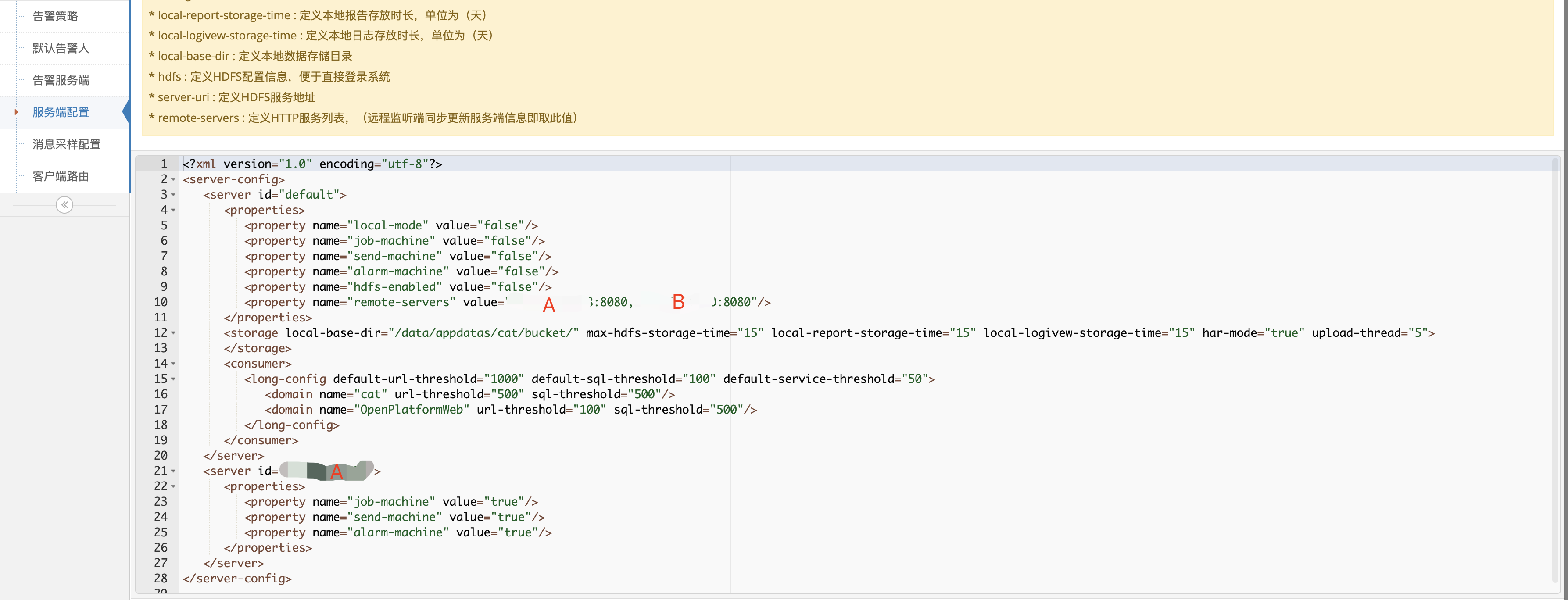1568x600 pixels.
Task: Fold the server-config tag on line 2
Action: pyautogui.click(x=173, y=179)
